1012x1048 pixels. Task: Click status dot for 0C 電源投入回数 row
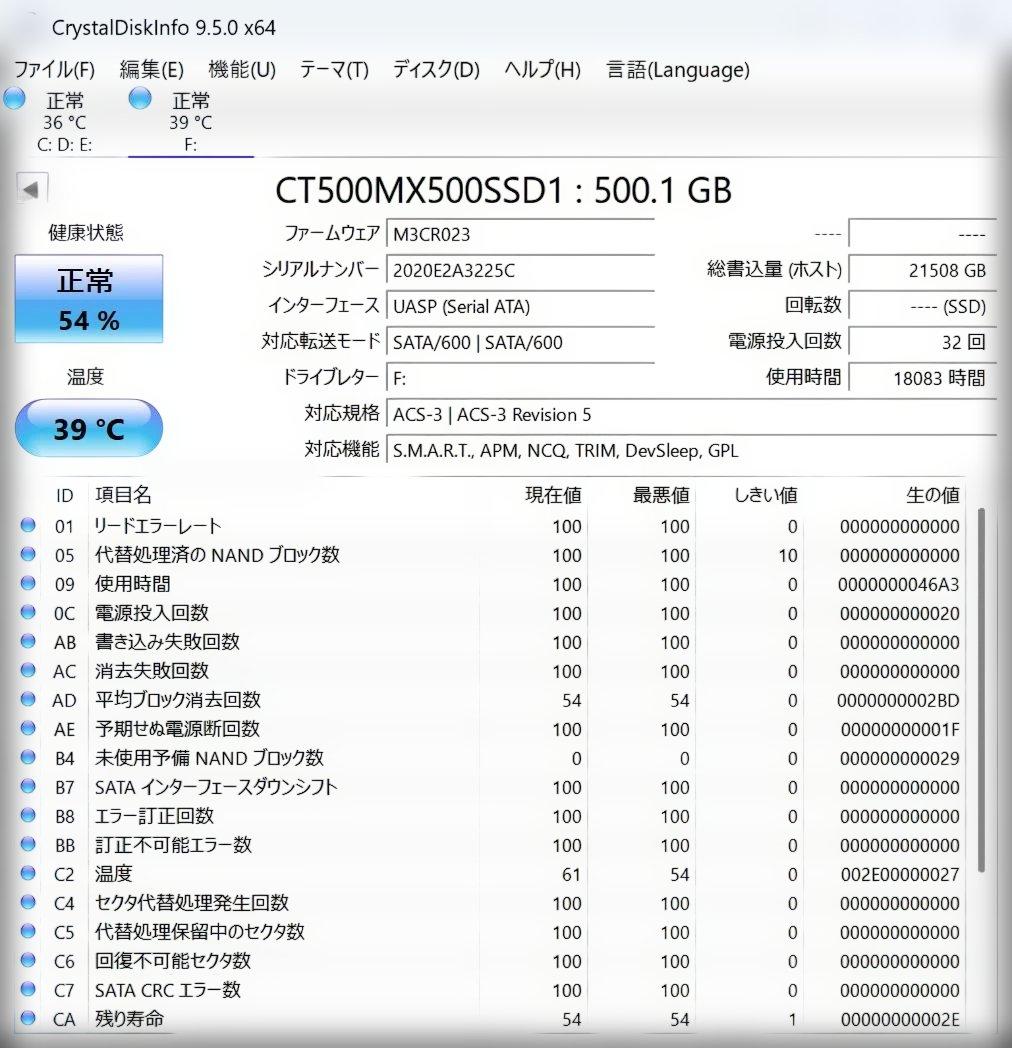point(28,612)
